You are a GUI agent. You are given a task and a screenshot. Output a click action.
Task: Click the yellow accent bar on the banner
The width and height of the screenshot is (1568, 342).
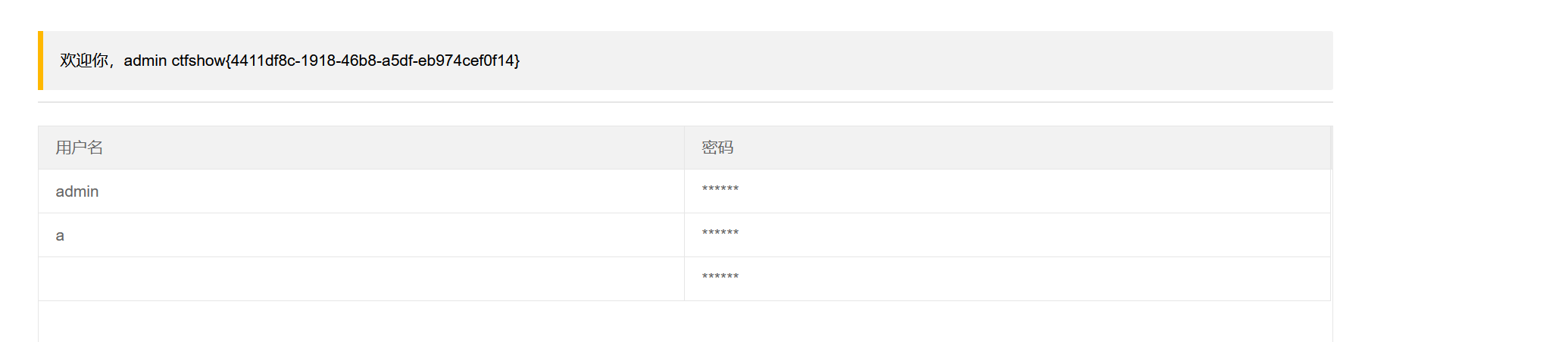(x=41, y=61)
